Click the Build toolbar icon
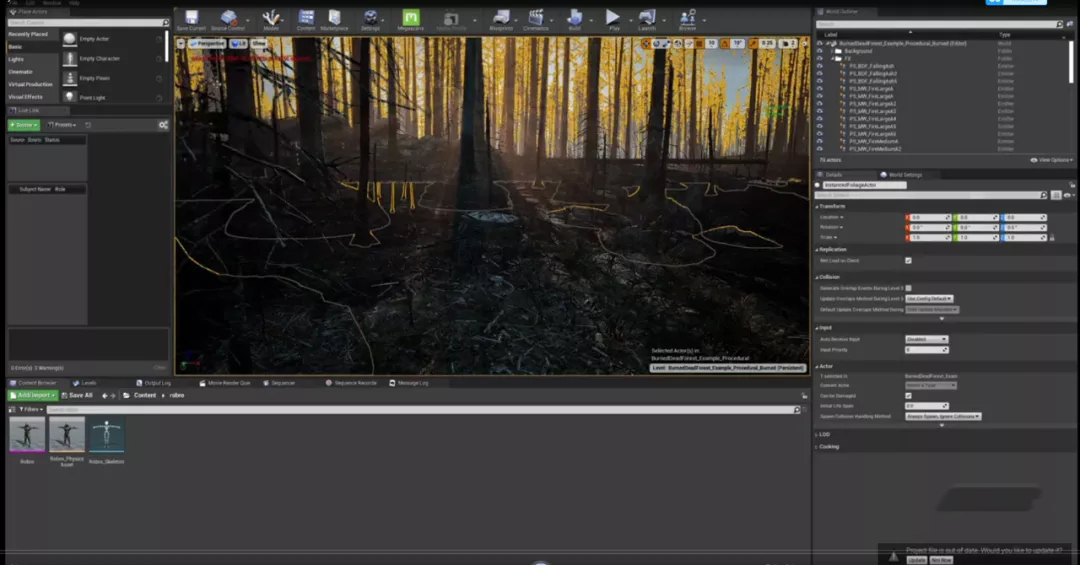Viewport: 1080px width, 565px height. click(x=574, y=19)
